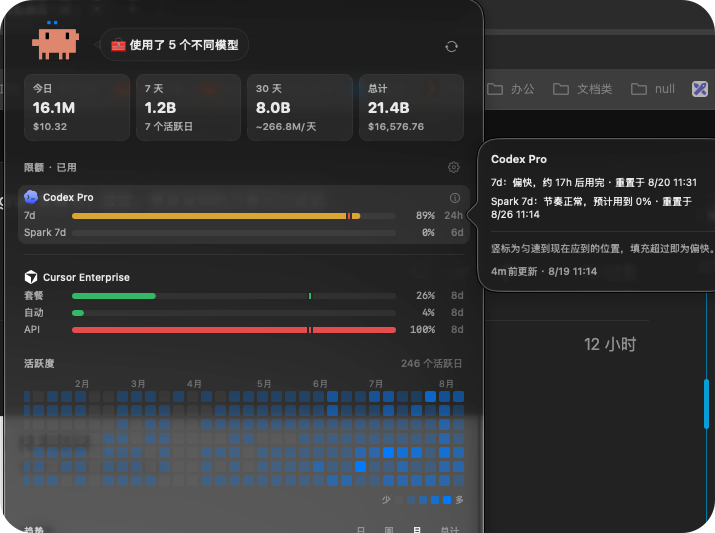Image resolution: width=715 pixels, height=533 pixels.
Task: Click the green 套餐 usage bar
Action: click(233, 296)
